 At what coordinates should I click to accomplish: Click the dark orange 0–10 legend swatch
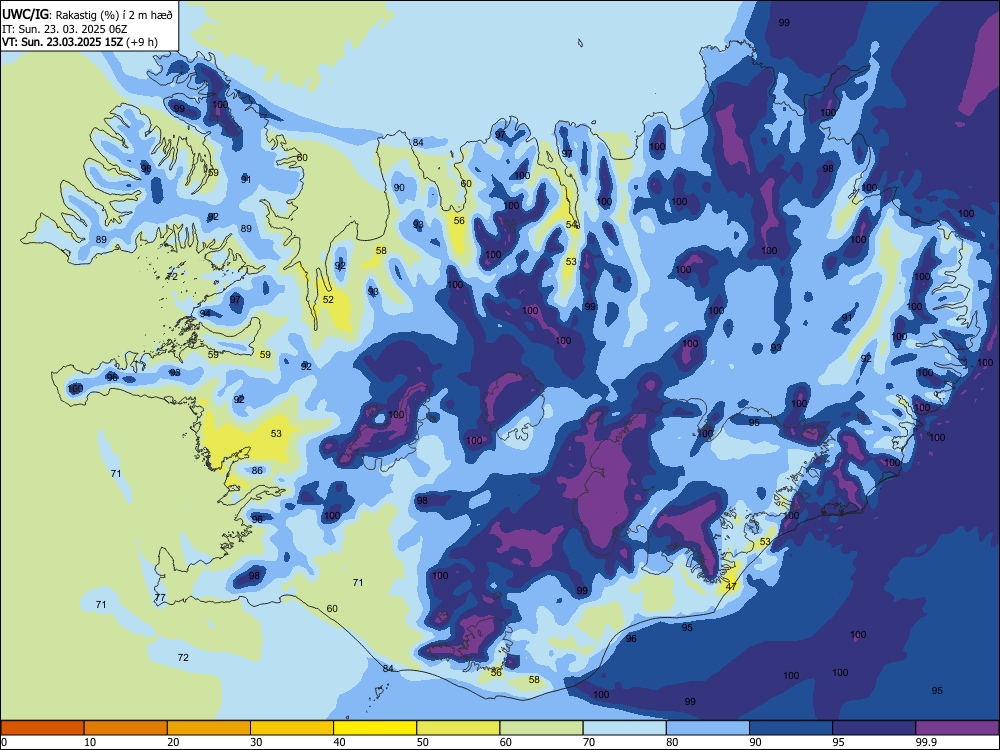(42, 728)
